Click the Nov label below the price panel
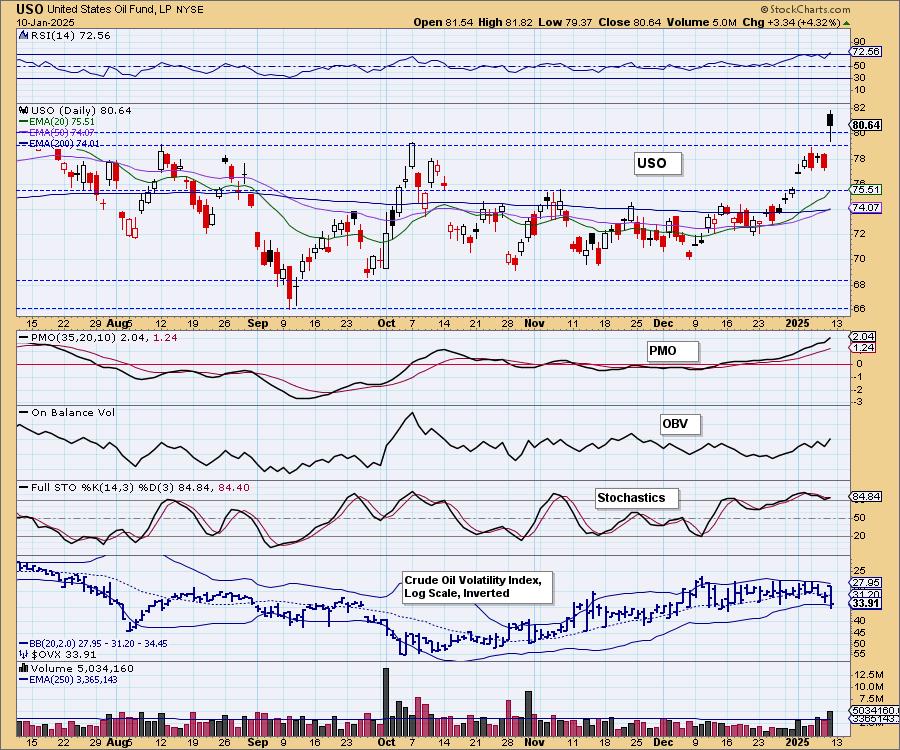The width and height of the screenshot is (900, 750). point(534,323)
